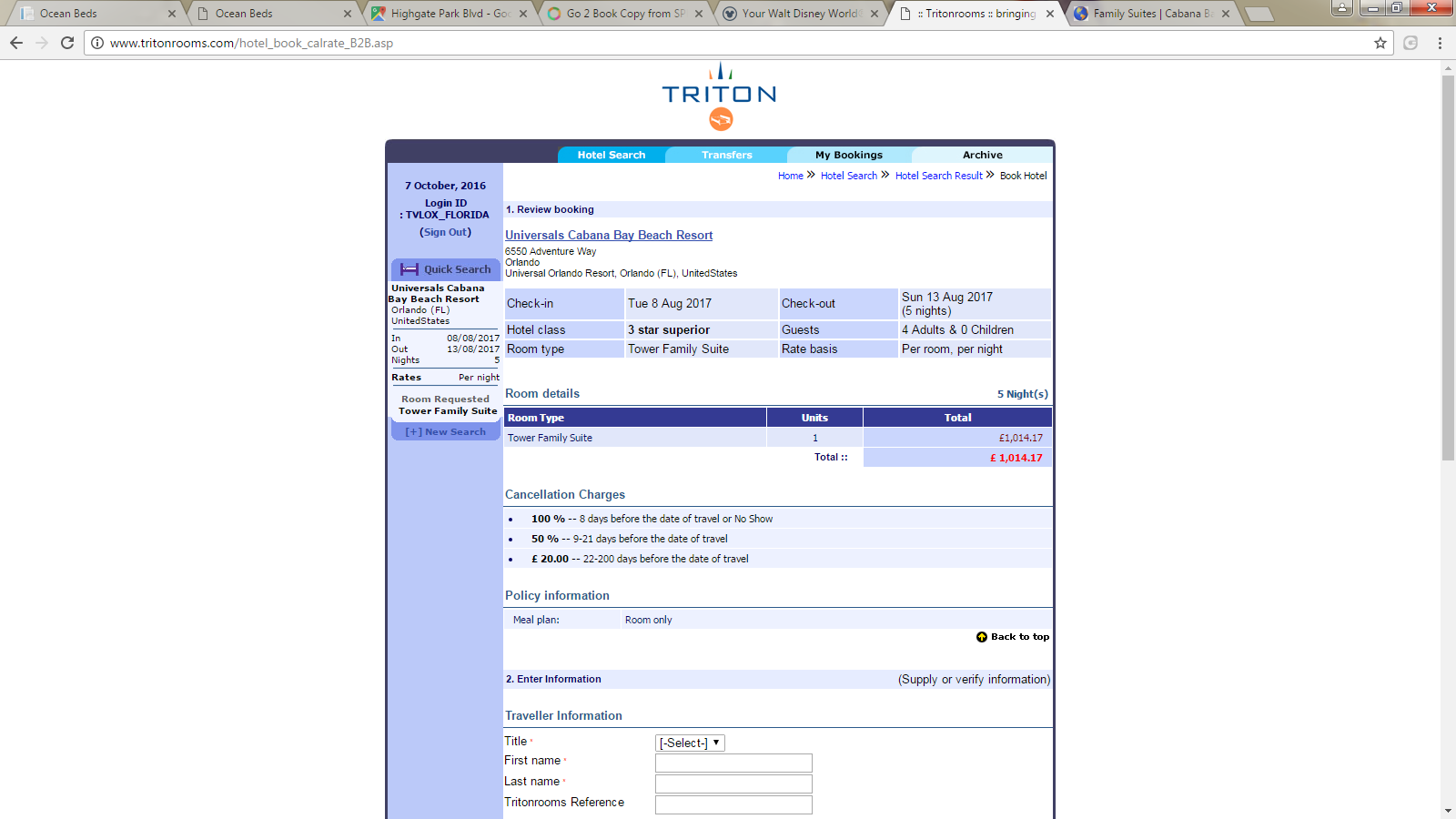This screenshot has height=819, width=1456.
Task: Click the browser forward arrow
Action: [x=42, y=43]
